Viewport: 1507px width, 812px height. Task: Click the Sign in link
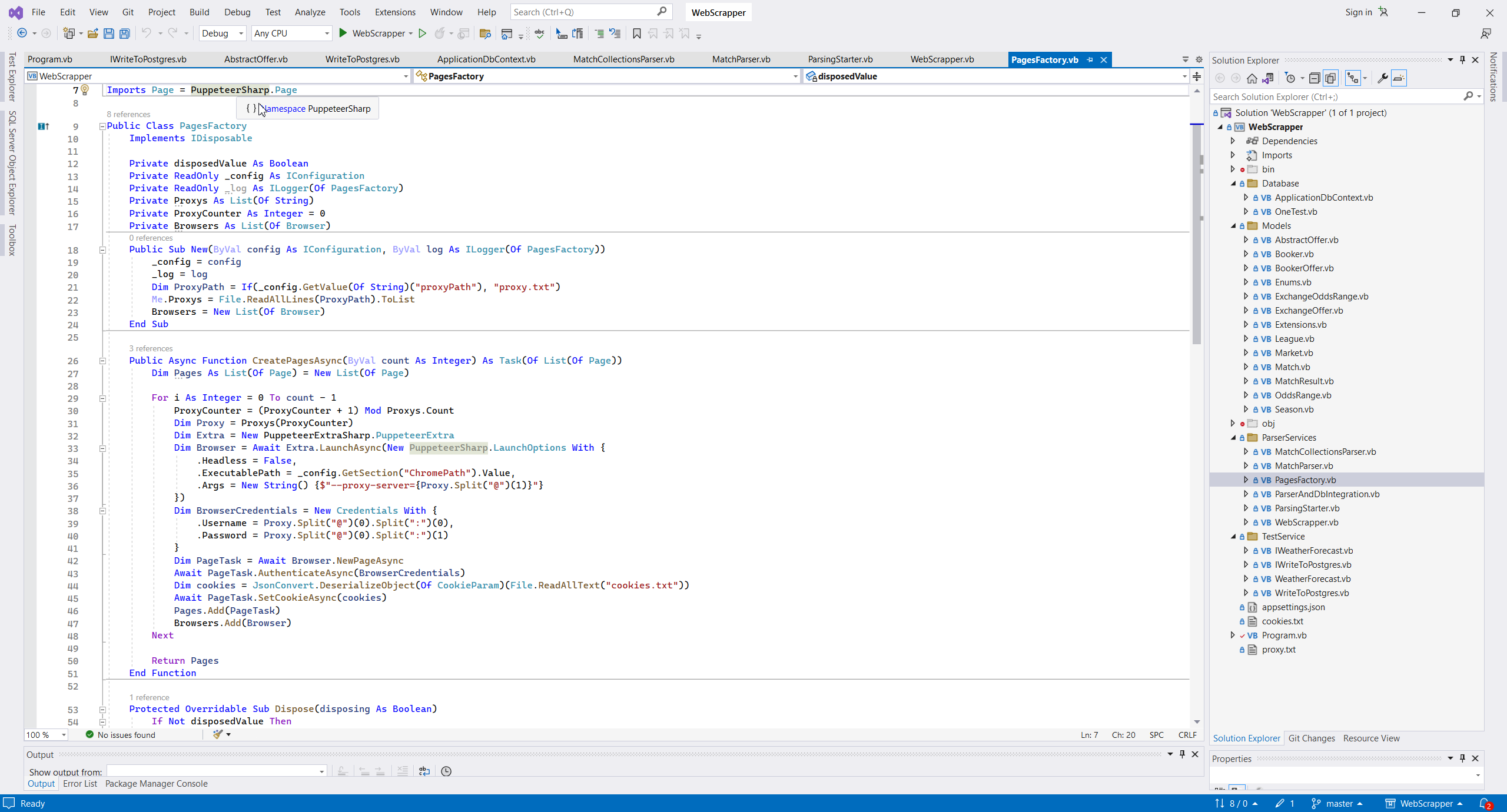[x=1358, y=12]
